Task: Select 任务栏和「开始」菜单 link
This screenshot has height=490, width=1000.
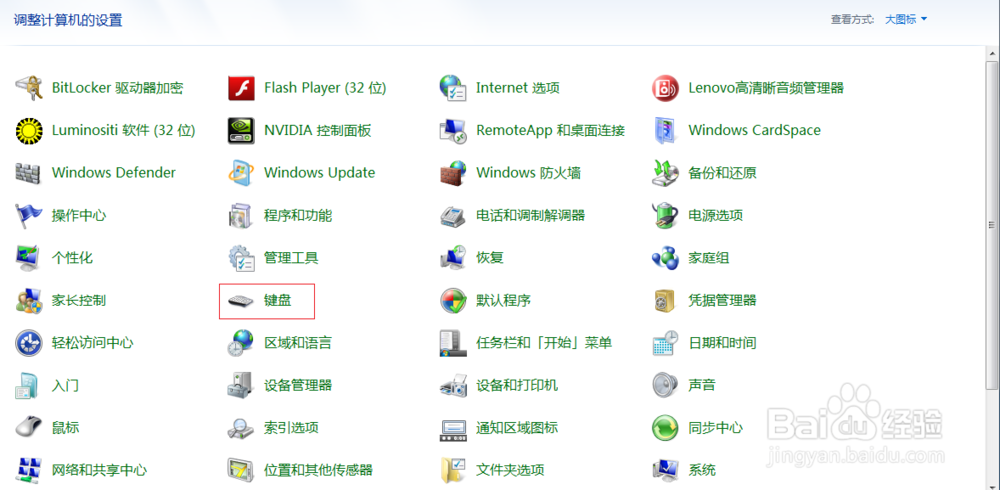Action: (544, 343)
